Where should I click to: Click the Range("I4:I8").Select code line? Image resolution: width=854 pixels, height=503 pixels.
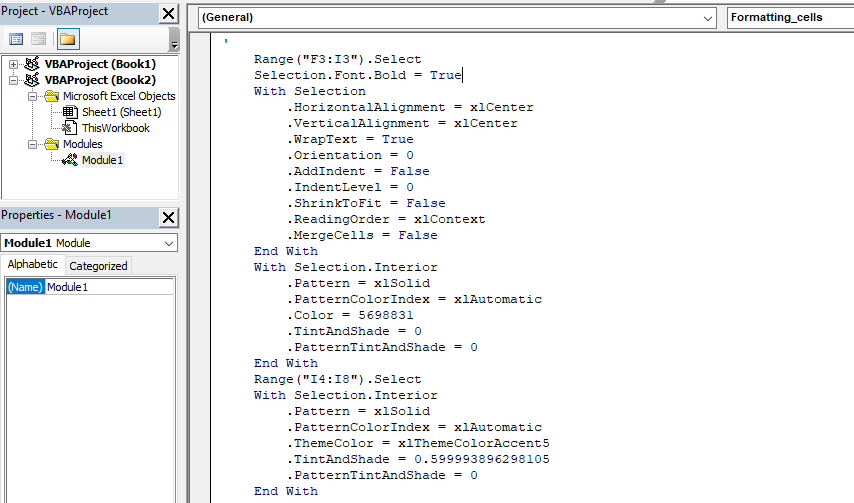[x=337, y=379]
